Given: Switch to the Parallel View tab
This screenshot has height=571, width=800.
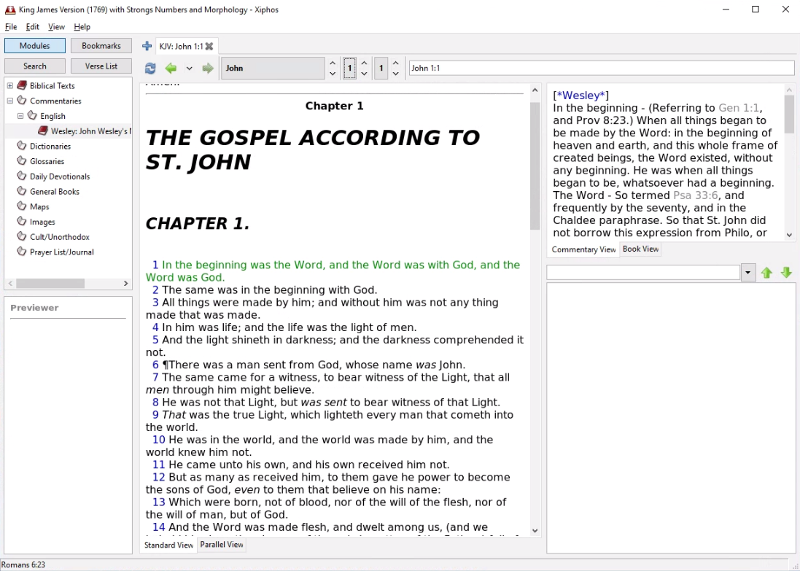Looking at the screenshot, I should coord(221,545).
